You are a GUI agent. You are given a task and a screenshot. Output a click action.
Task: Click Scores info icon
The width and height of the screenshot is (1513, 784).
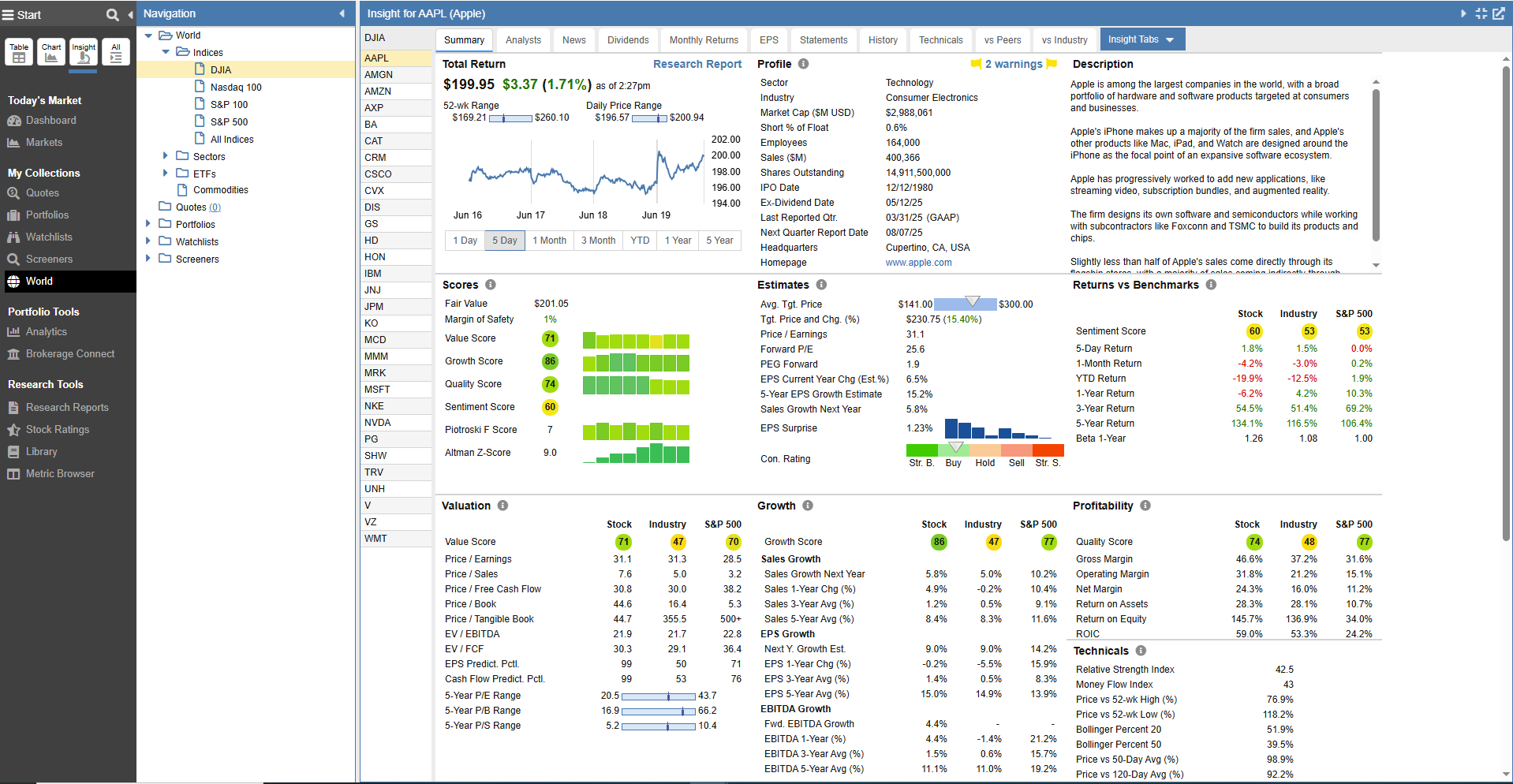pyautogui.click(x=490, y=285)
